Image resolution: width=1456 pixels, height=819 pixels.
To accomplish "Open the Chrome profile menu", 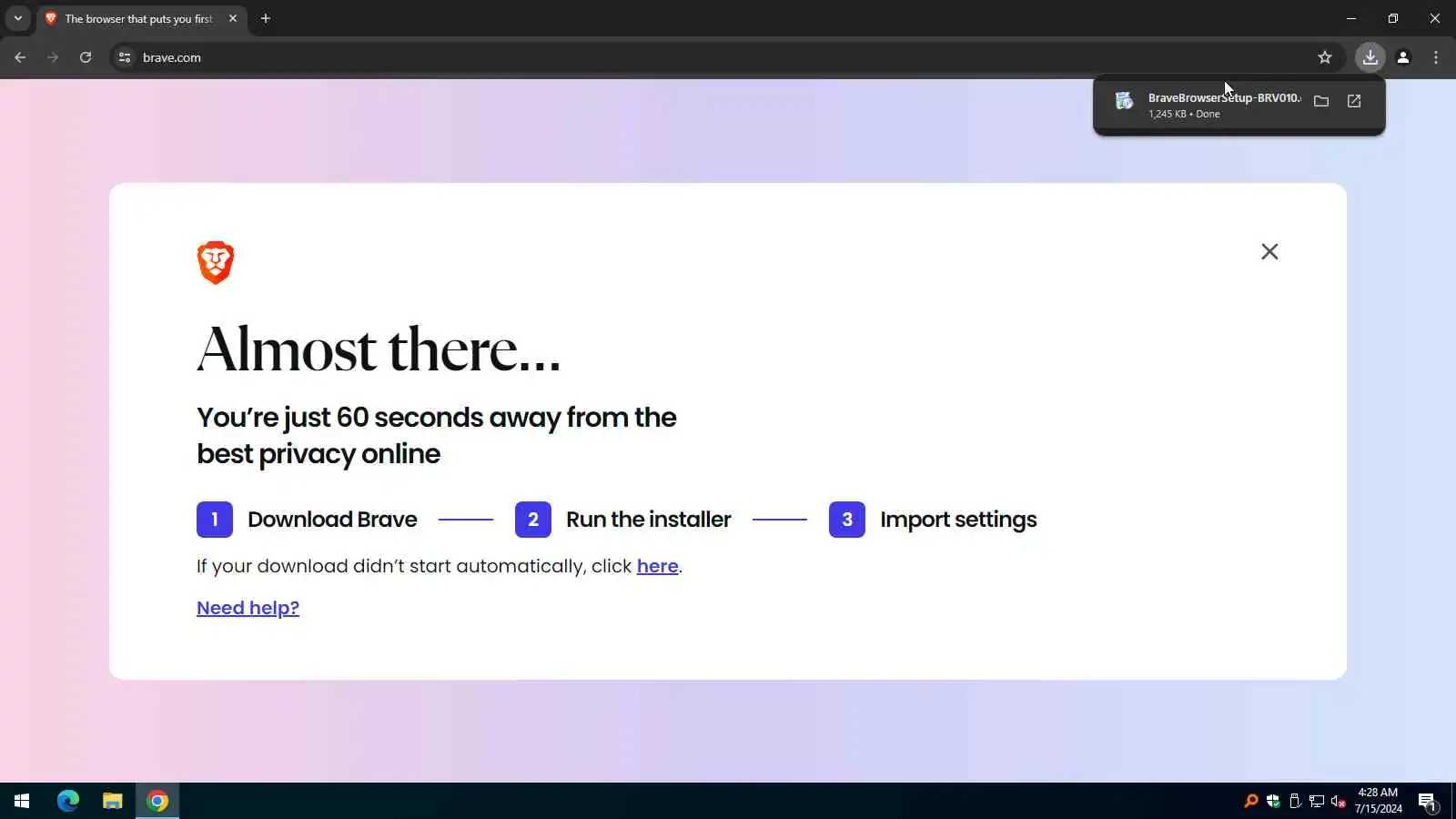I will (1403, 57).
